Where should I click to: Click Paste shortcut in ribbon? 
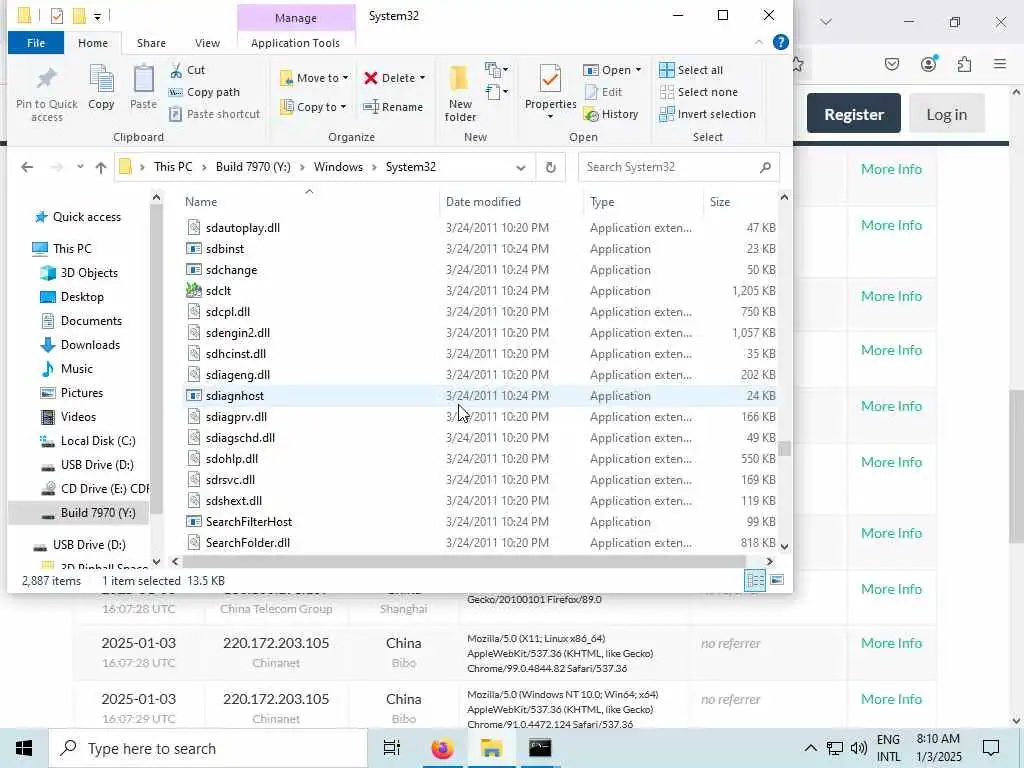click(215, 114)
